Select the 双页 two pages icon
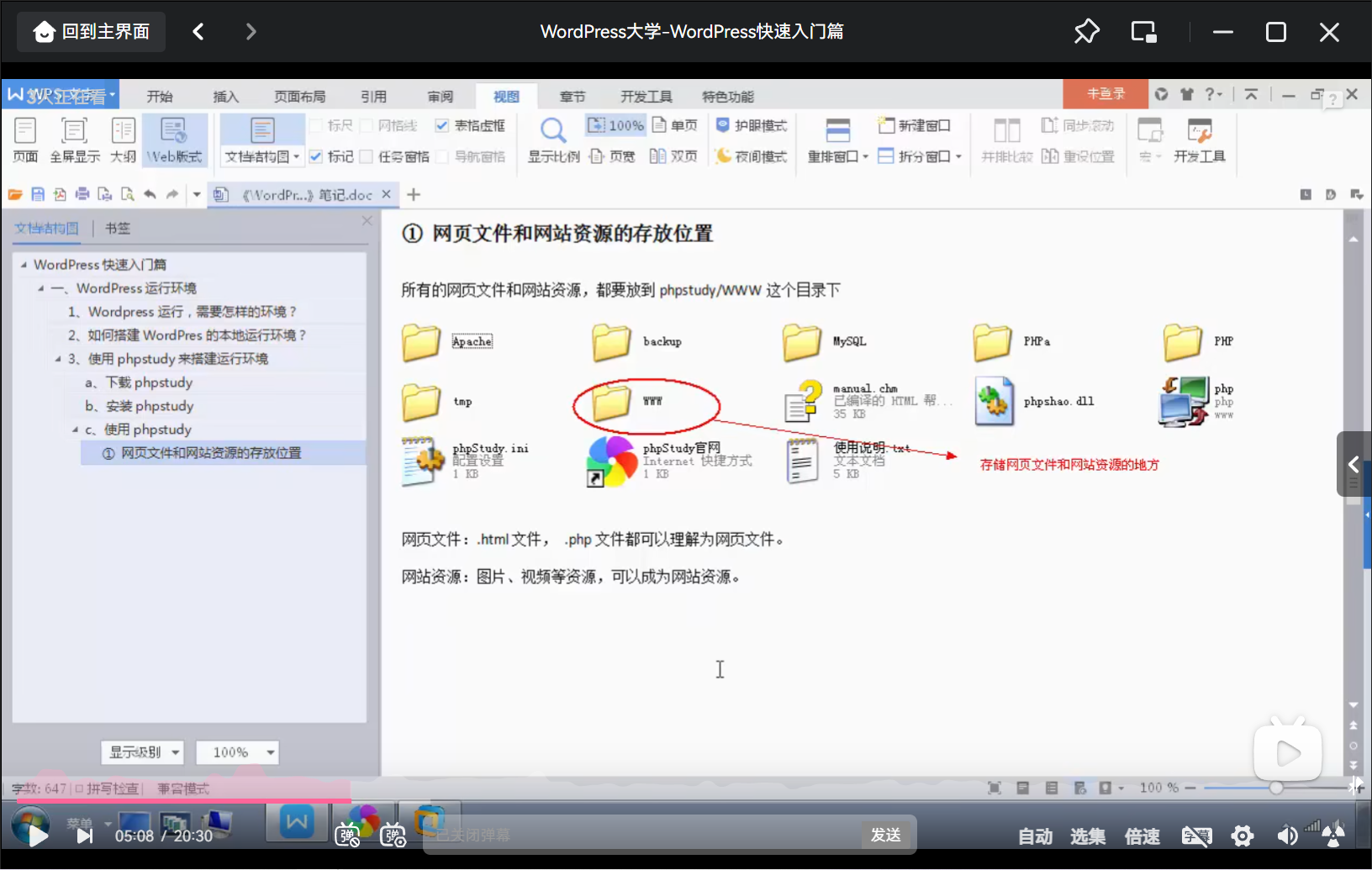Image resolution: width=1372 pixels, height=870 pixels. [x=673, y=156]
